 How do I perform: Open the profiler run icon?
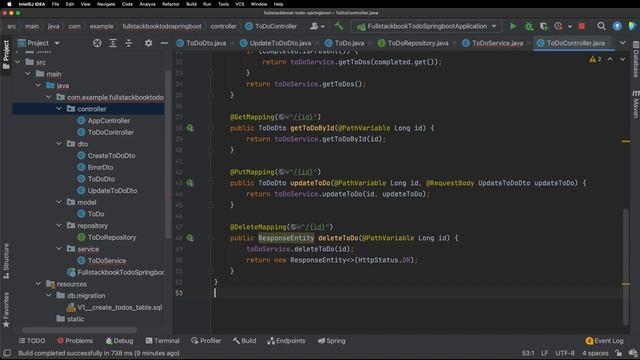coord(558,26)
